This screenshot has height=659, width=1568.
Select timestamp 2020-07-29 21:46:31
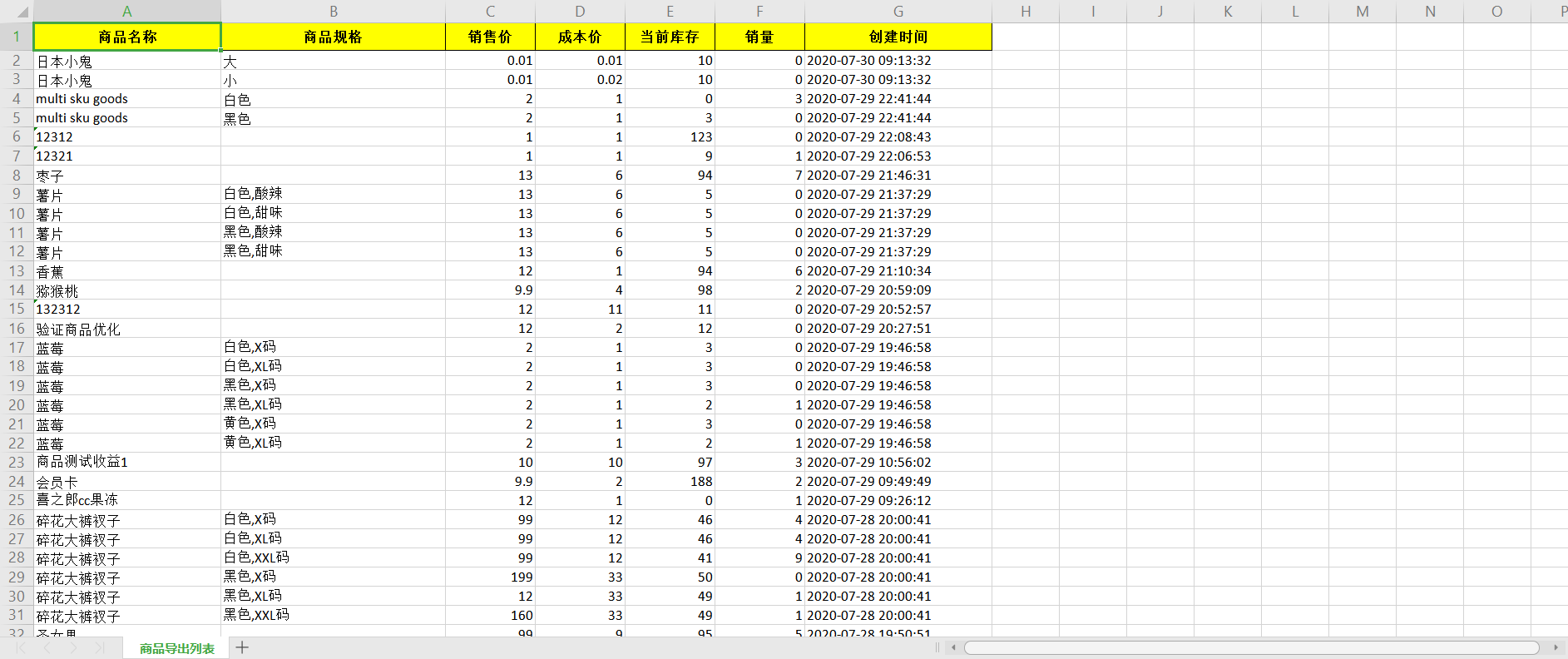pos(898,175)
